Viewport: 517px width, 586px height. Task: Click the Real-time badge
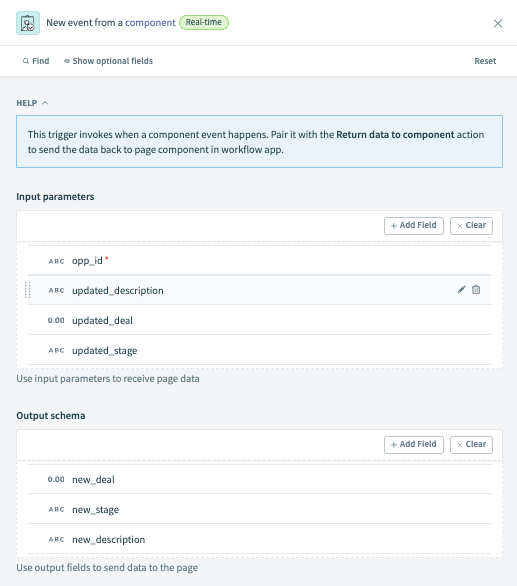tap(204, 22)
